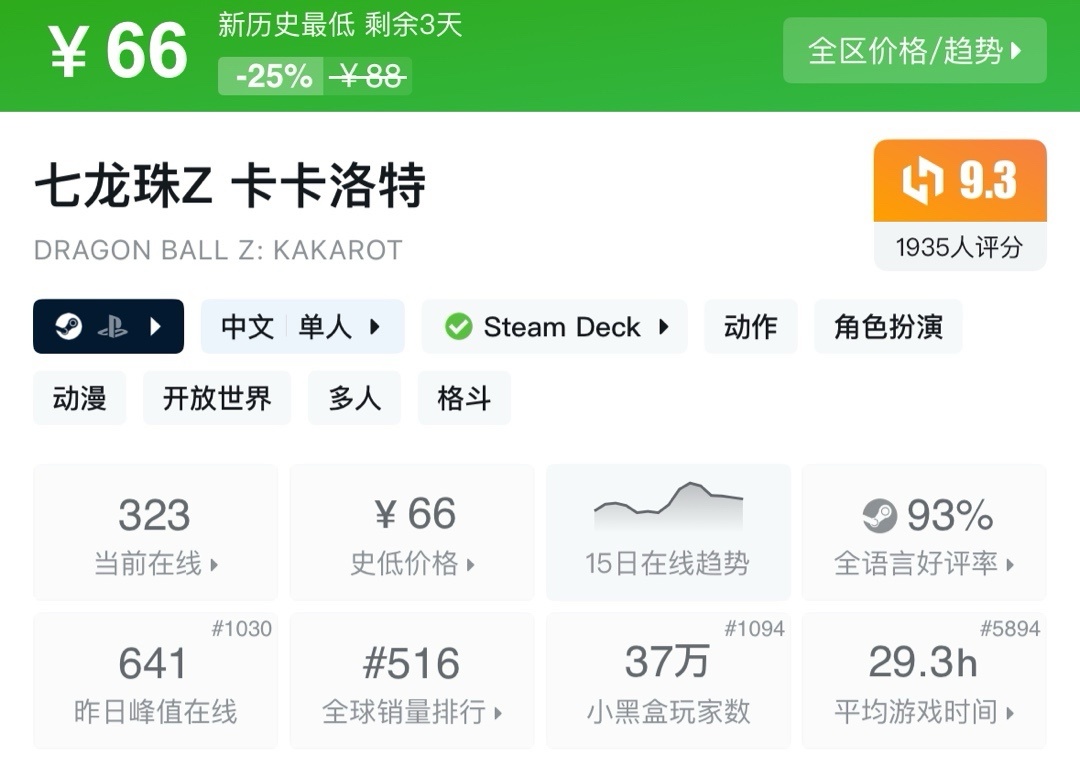Click the green Steam Deck verified checkmark
Image resolution: width=1080 pixels, height=766 pixels.
point(458,327)
